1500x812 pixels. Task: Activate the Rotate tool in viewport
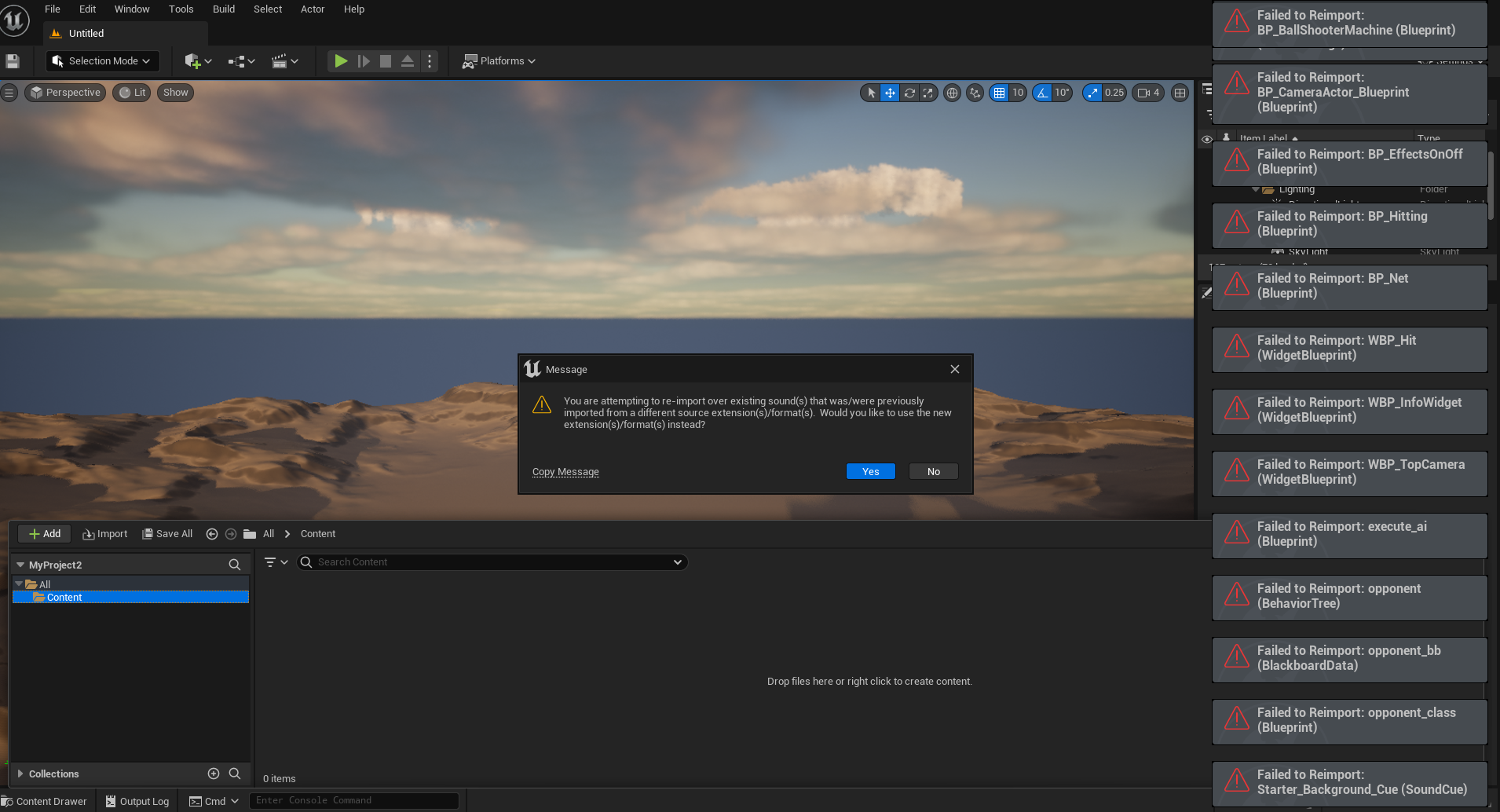(909, 93)
